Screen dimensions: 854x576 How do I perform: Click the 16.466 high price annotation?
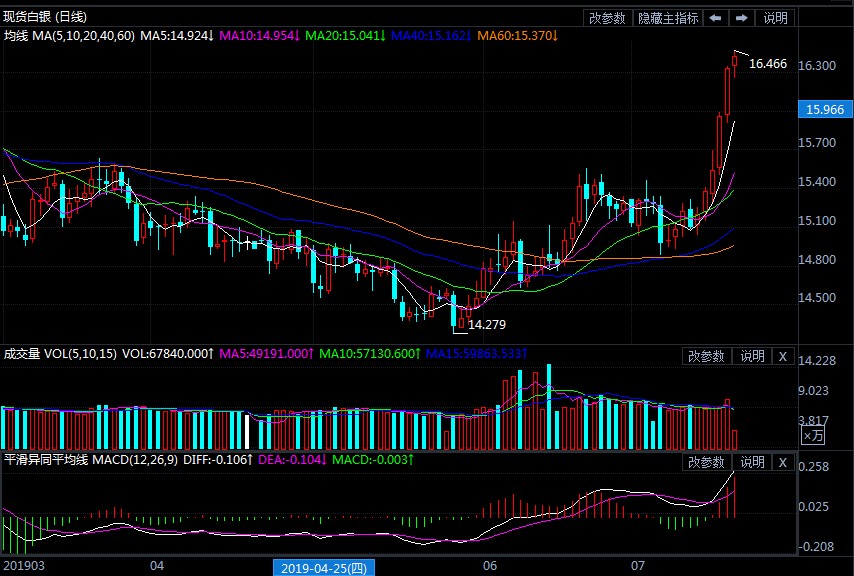768,64
